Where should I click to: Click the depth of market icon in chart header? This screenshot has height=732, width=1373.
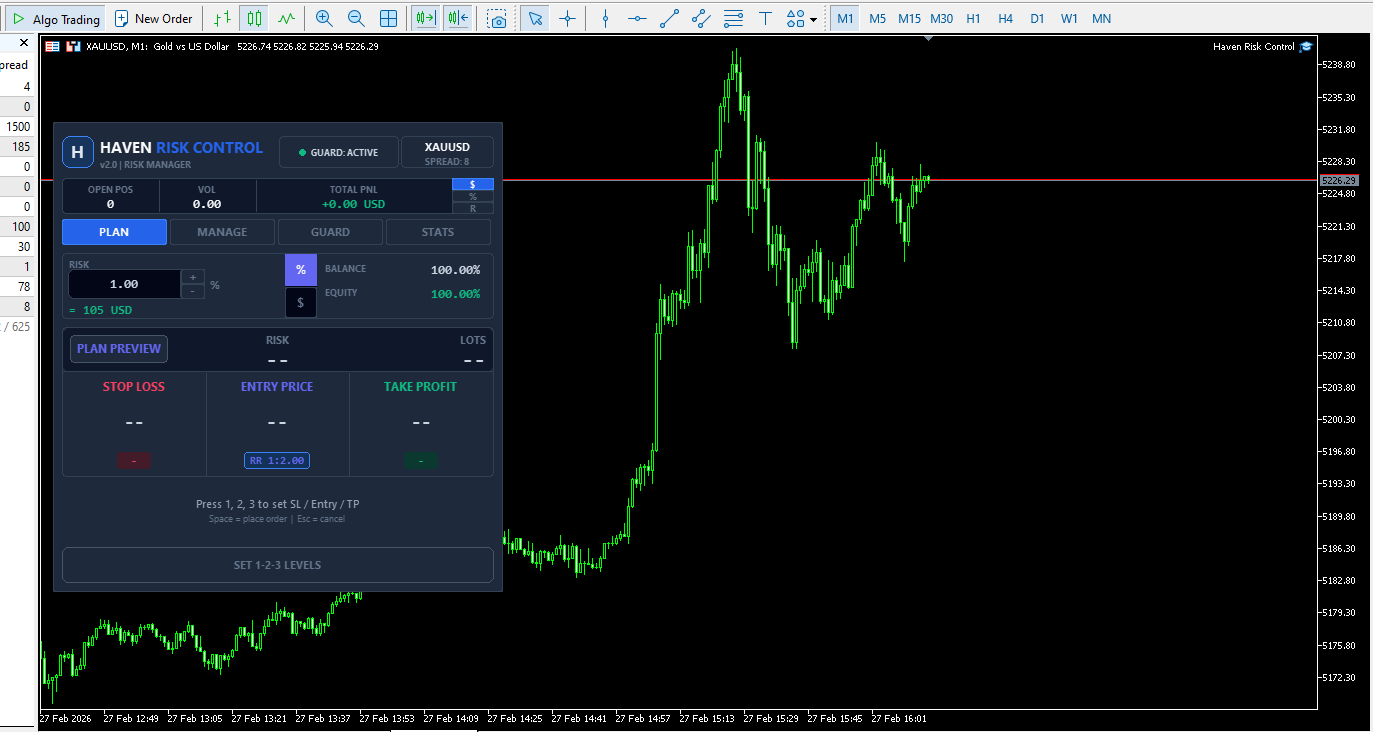click(53, 46)
